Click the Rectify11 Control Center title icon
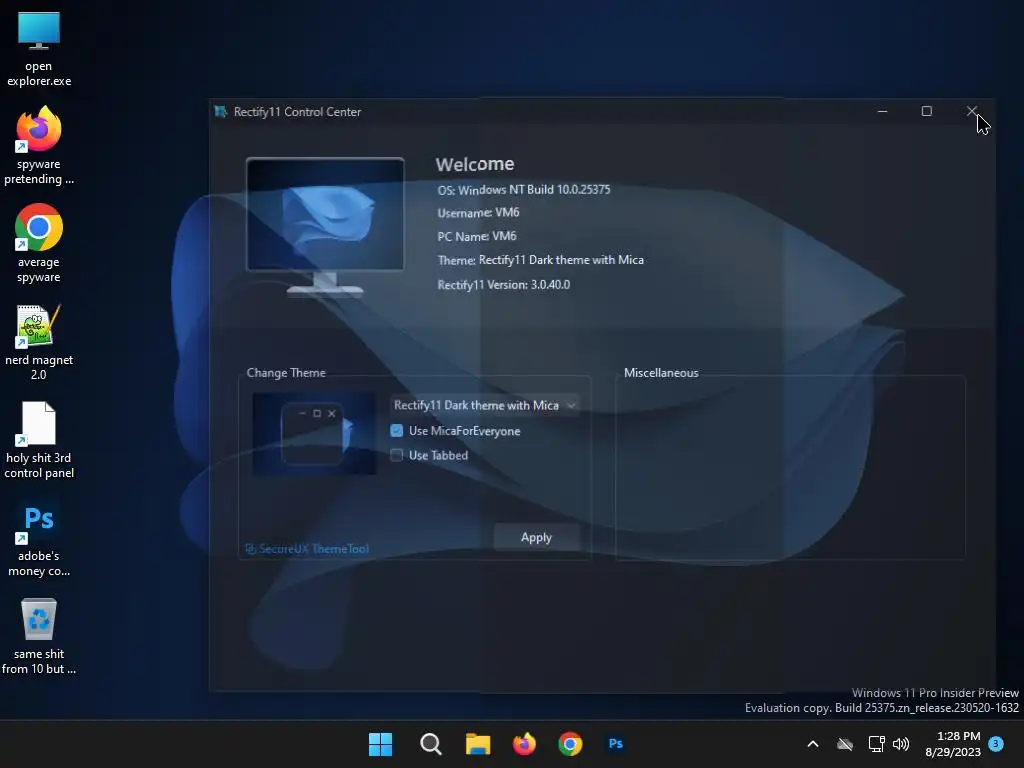 pos(220,112)
